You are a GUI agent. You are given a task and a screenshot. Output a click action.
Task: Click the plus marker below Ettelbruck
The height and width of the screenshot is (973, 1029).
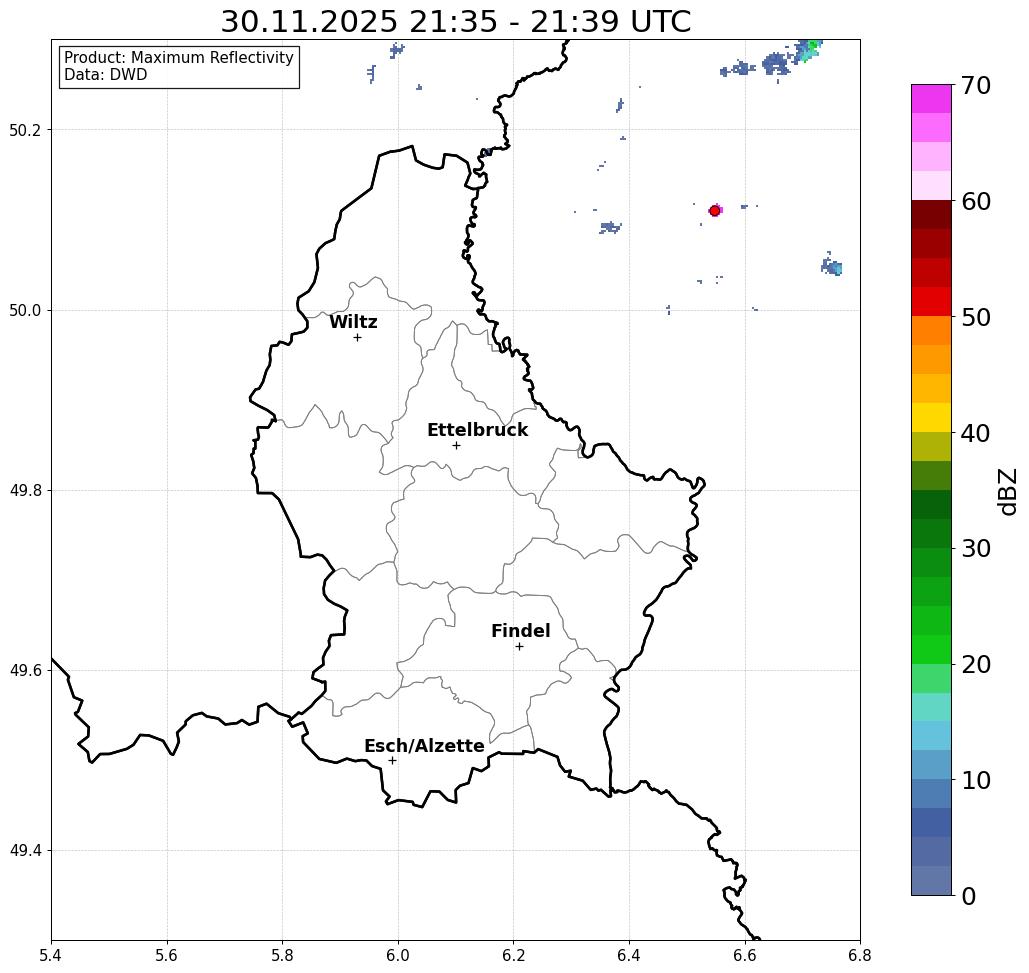[x=457, y=445]
